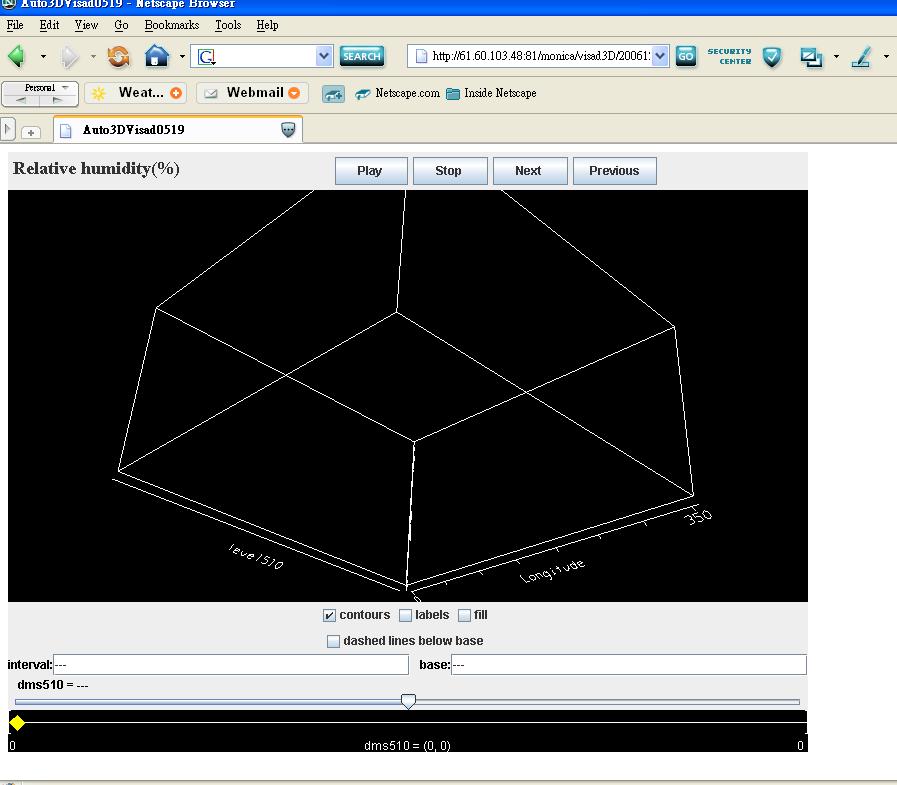Click the Next frame button
This screenshot has height=785, width=897.
[529, 171]
